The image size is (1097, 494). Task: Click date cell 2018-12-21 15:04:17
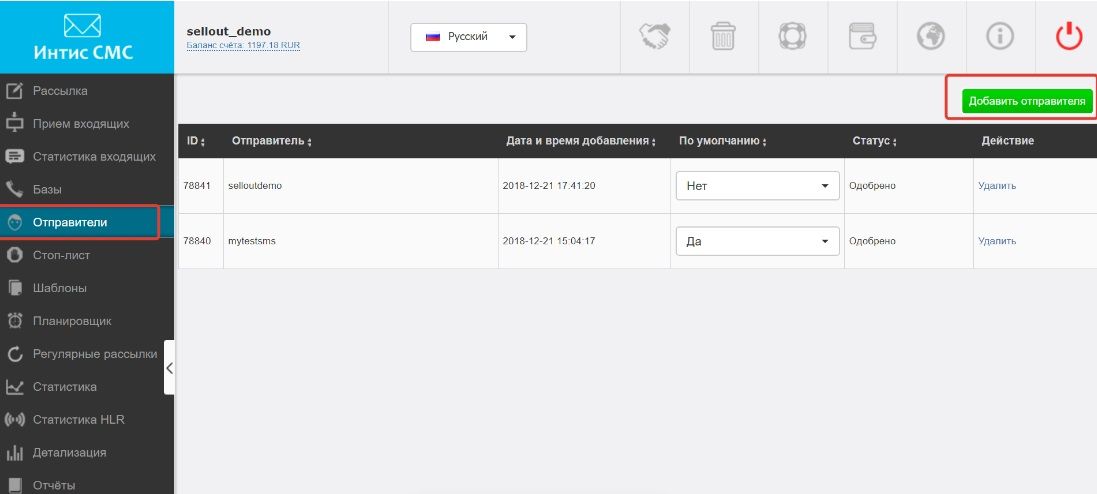(x=548, y=241)
